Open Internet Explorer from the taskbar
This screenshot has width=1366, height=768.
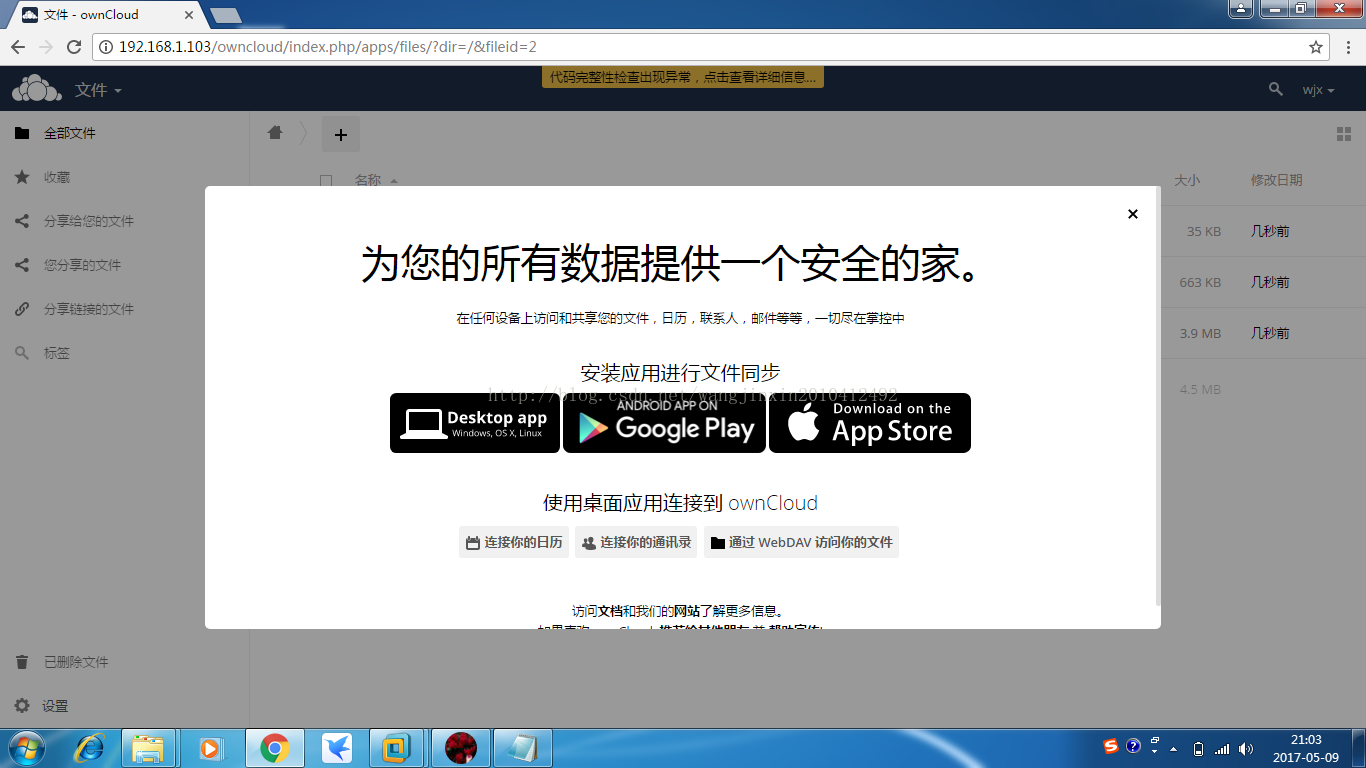click(91, 747)
